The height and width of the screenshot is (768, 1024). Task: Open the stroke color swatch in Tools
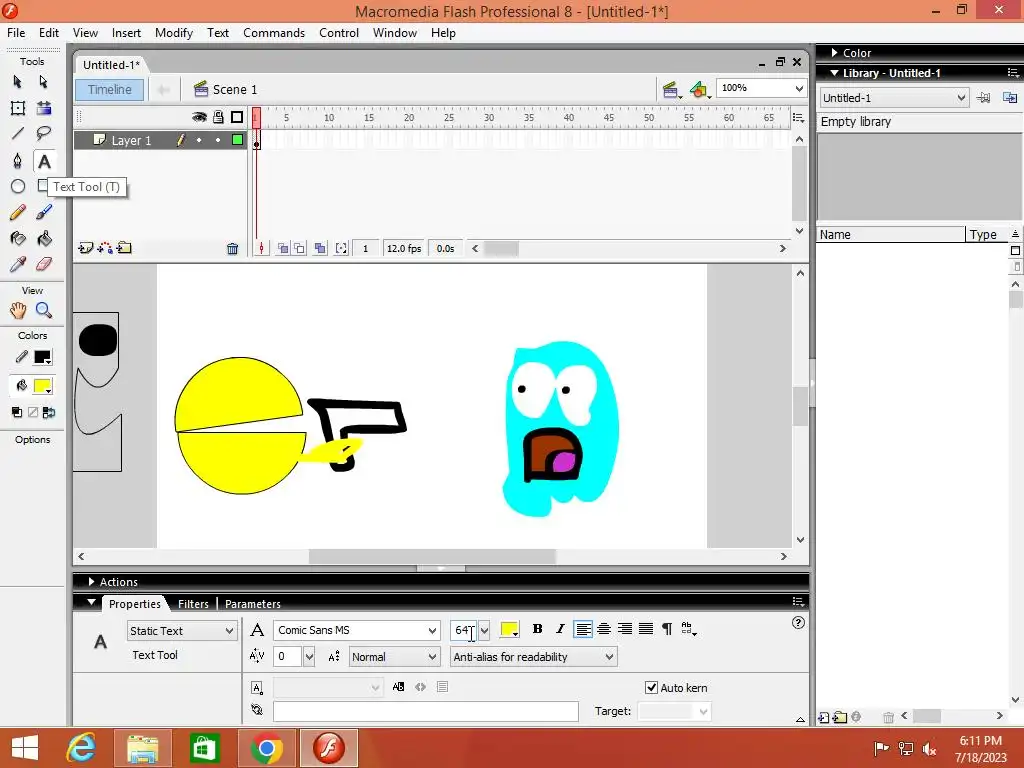pyautogui.click(x=42, y=357)
